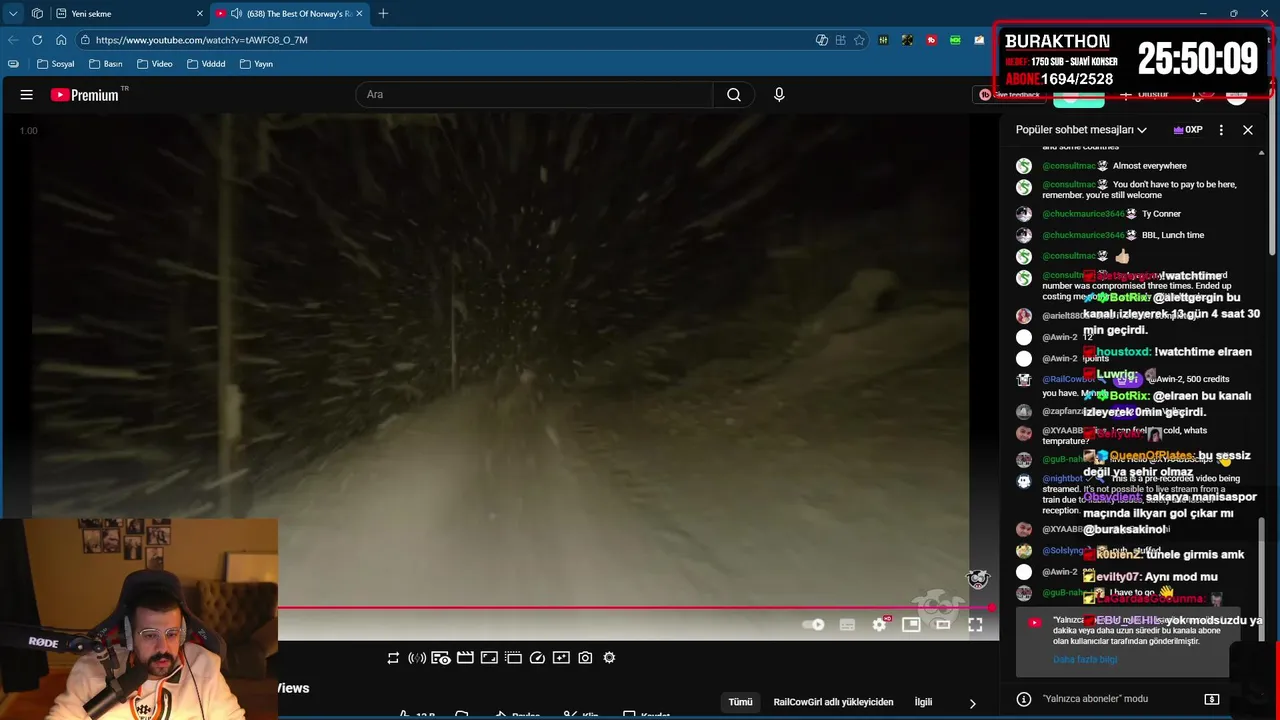This screenshot has height=720, width=1280.
Task: Click the sparkle video enhance icon
Action: tap(561, 658)
